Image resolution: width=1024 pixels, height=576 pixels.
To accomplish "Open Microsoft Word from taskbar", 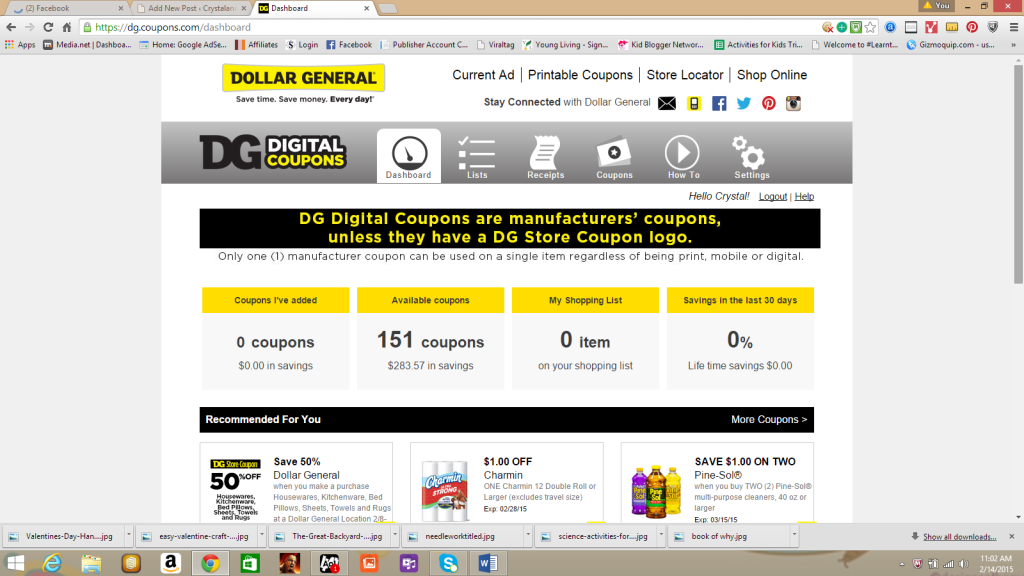I will pos(487,563).
